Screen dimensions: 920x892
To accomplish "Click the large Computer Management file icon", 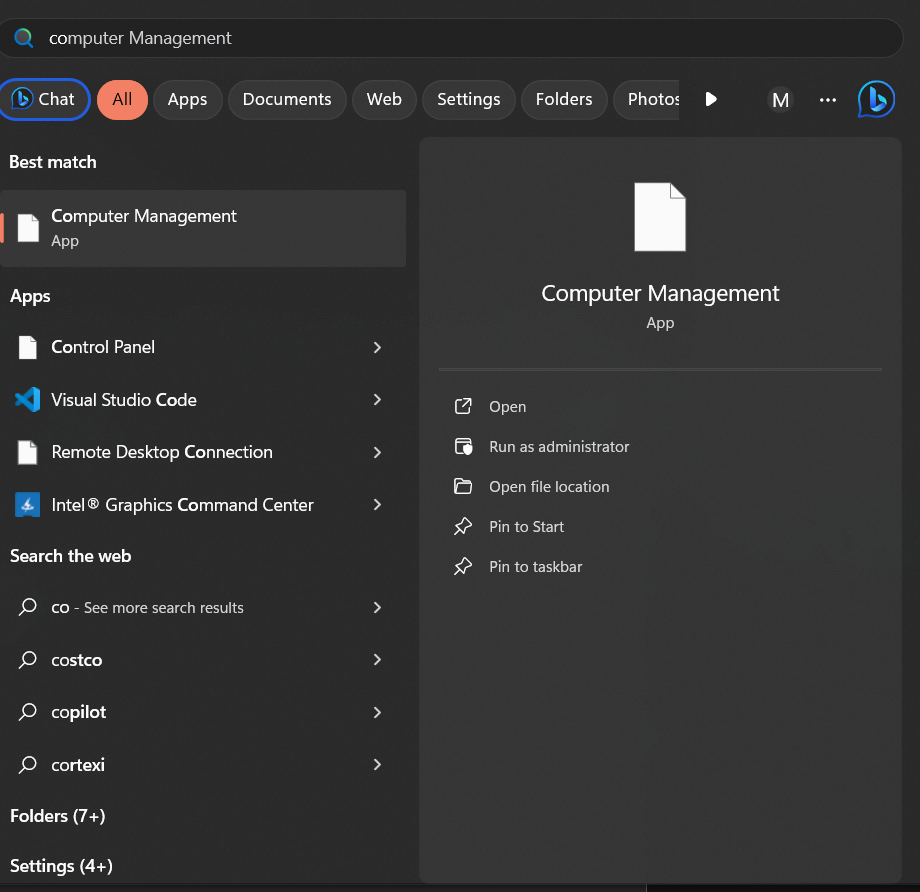I will click(660, 217).
